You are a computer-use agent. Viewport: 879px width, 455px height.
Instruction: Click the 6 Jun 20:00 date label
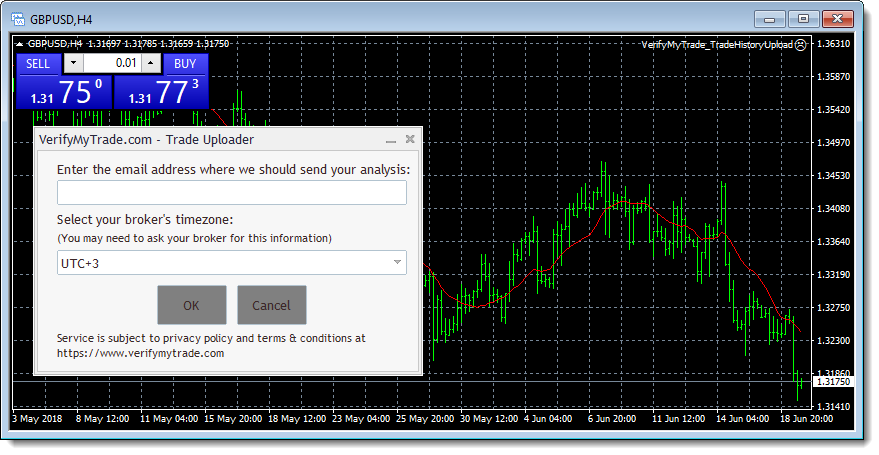click(x=612, y=419)
